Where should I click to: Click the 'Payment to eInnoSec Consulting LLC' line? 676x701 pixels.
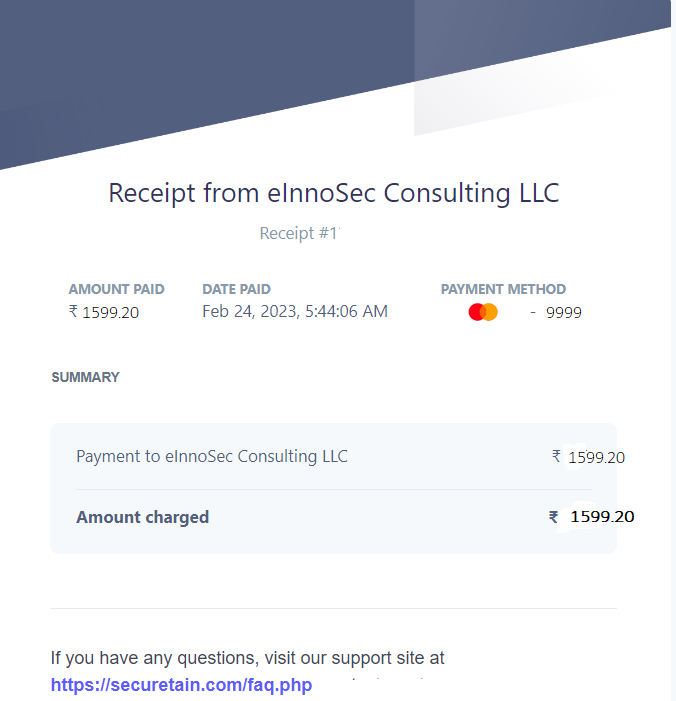(212, 456)
